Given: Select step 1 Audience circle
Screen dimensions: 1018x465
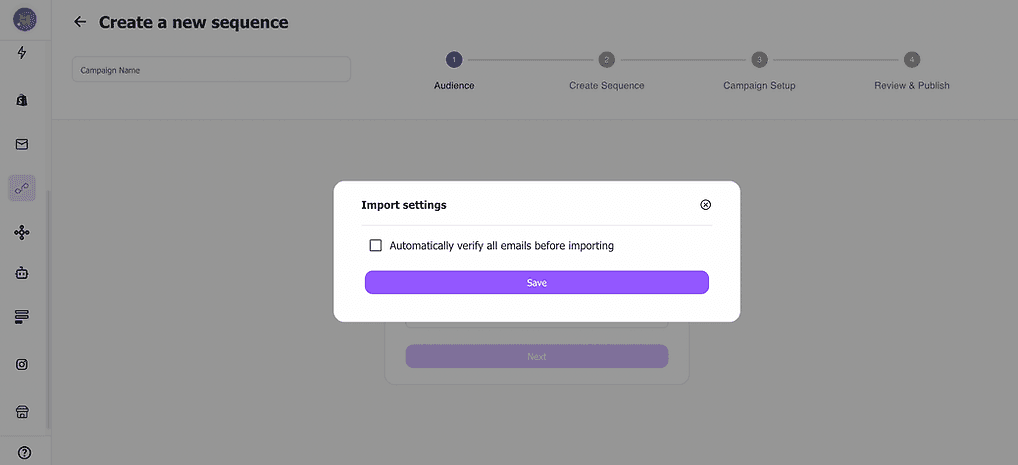Looking at the screenshot, I should point(454,60).
